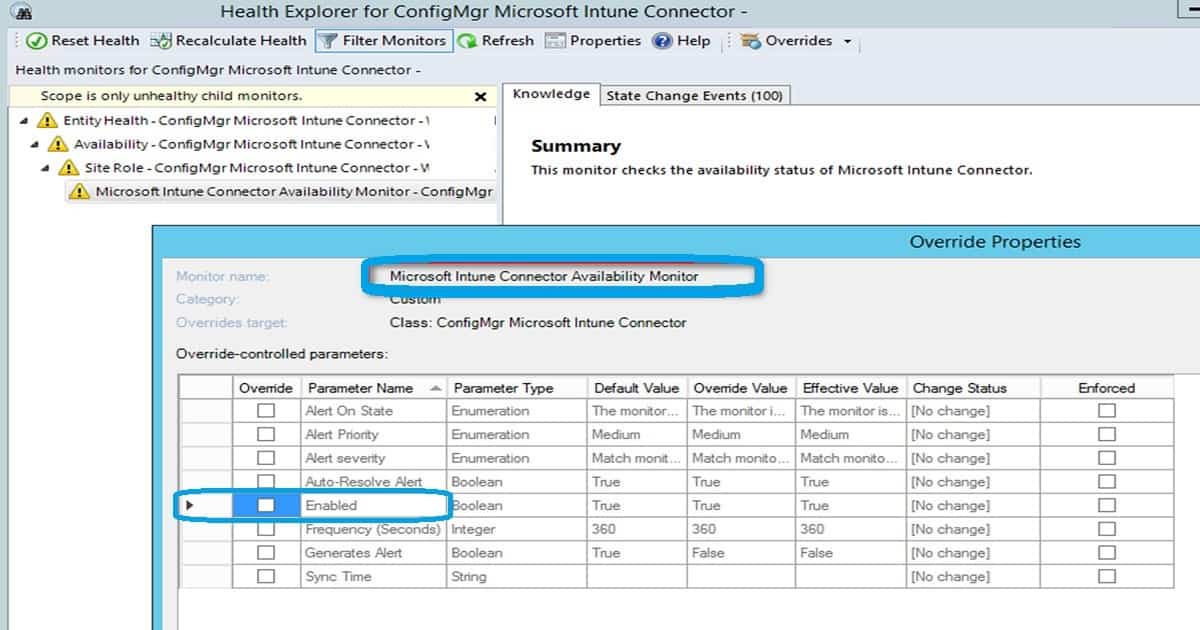Image resolution: width=1200 pixels, height=630 pixels.
Task: Select the Enabled row arrow indicator
Action: (x=191, y=506)
